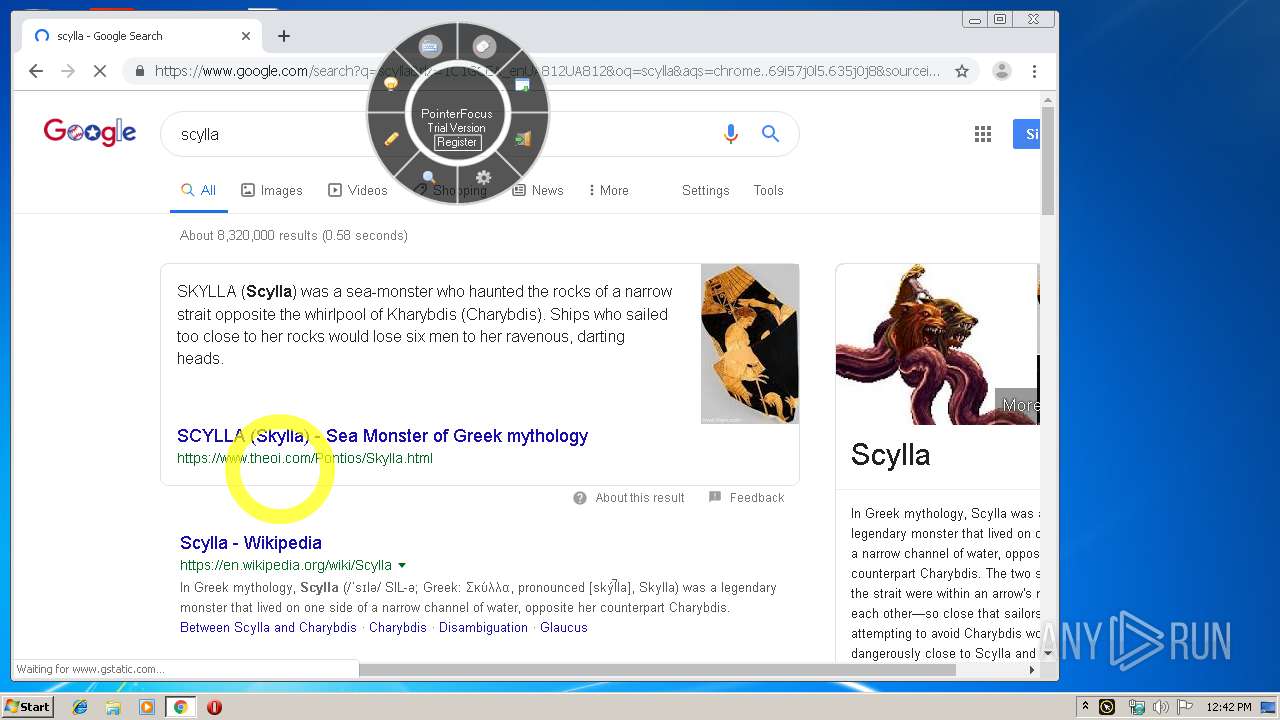Click the Google logo

click(90, 132)
